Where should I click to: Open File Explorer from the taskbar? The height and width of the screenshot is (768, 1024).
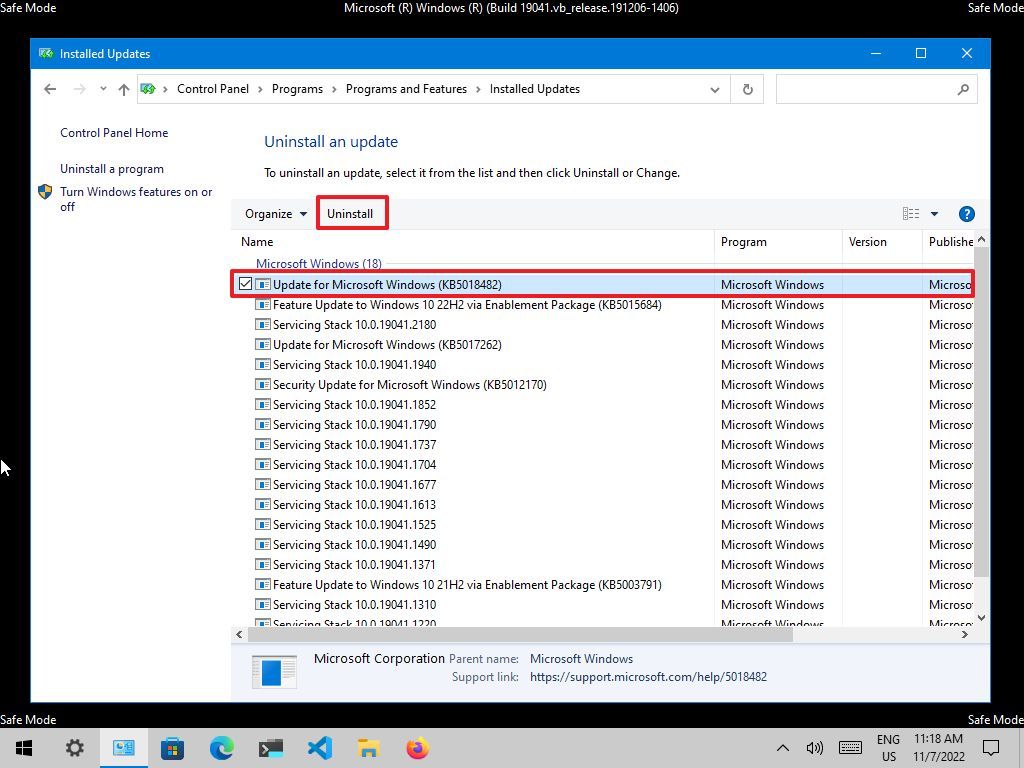click(367, 747)
